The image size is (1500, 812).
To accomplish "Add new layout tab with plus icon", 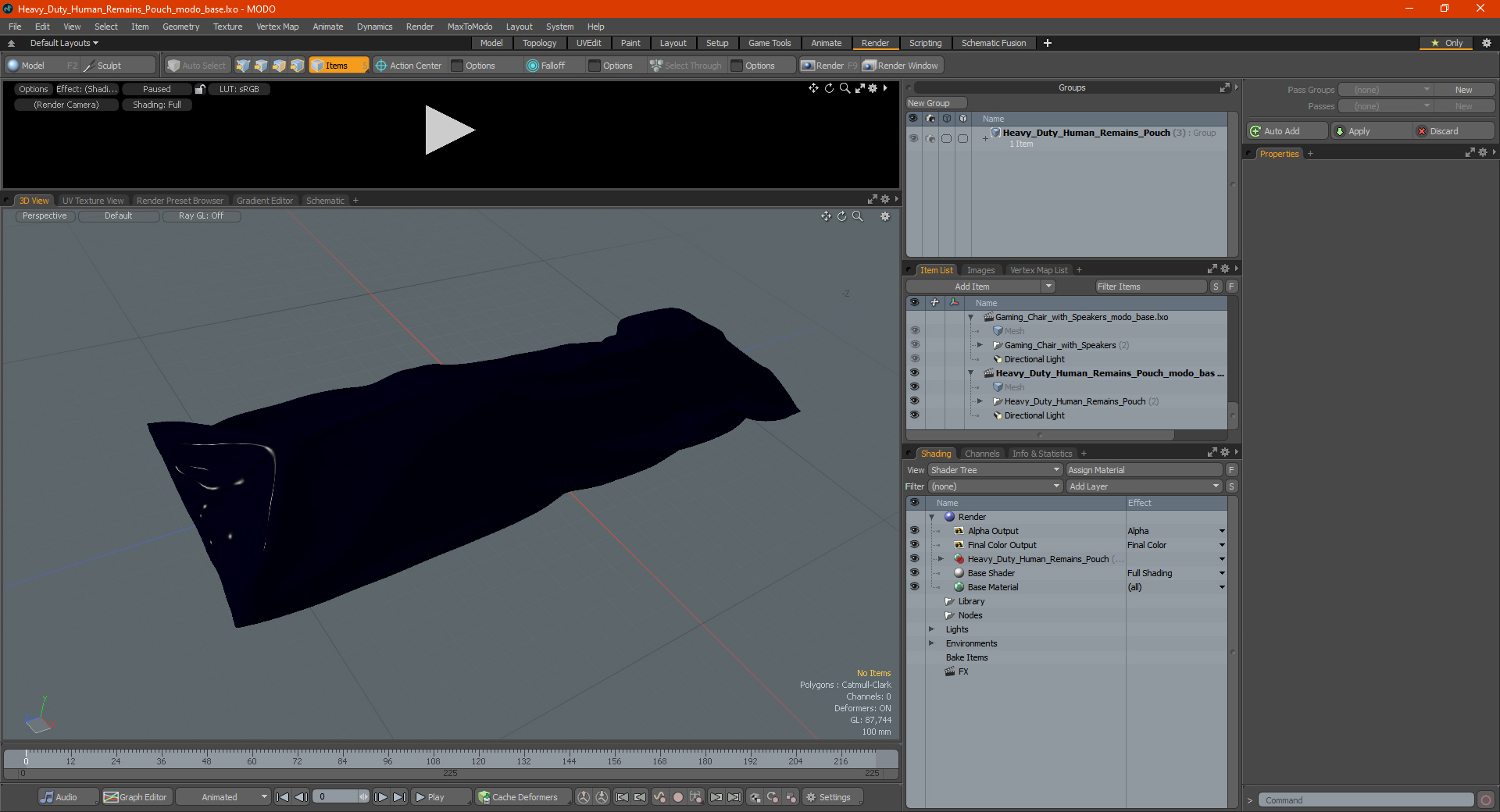I will tap(1048, 43).
